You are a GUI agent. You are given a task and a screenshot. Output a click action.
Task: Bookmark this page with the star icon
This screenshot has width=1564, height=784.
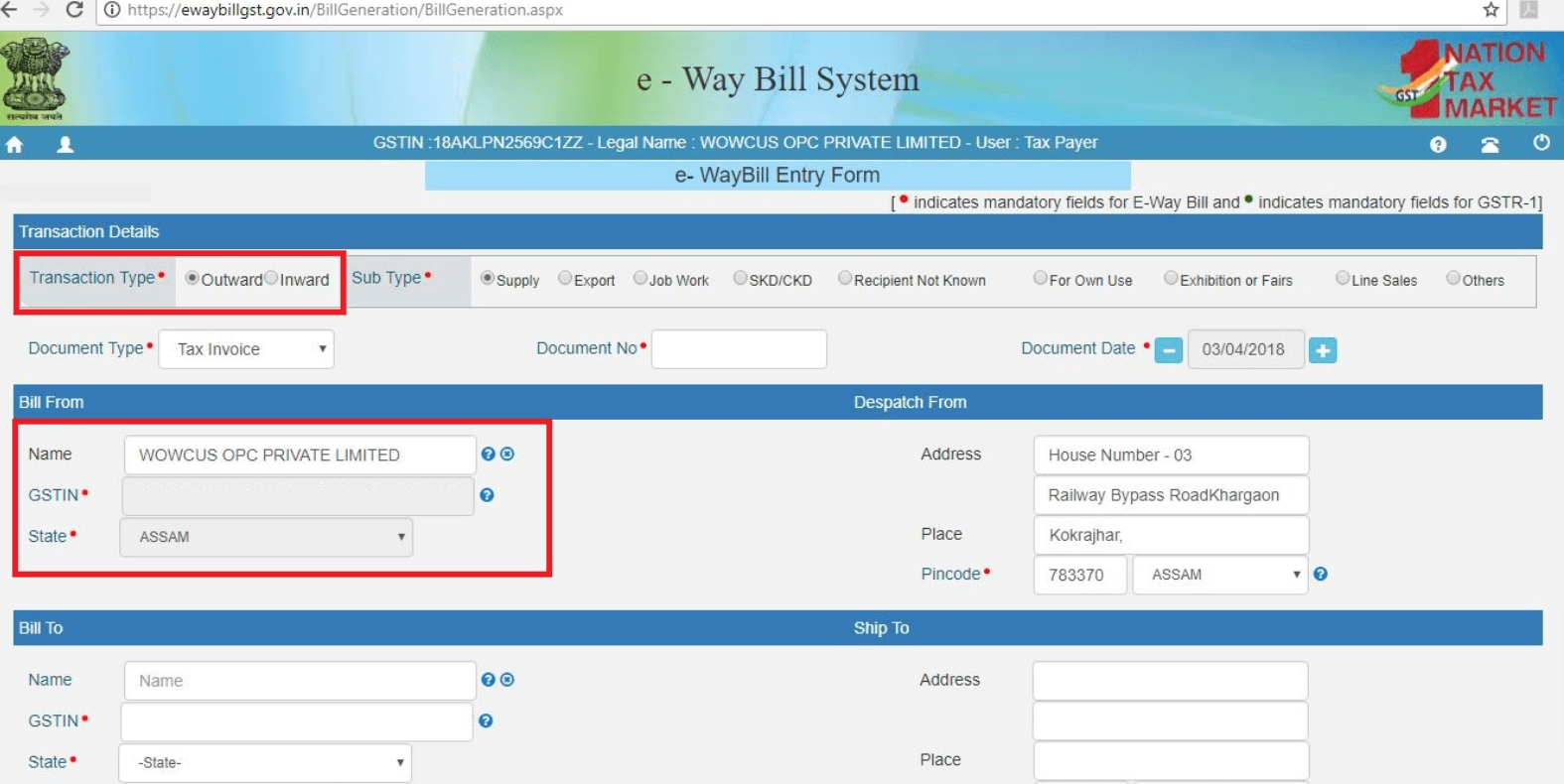click(1491, 10)
